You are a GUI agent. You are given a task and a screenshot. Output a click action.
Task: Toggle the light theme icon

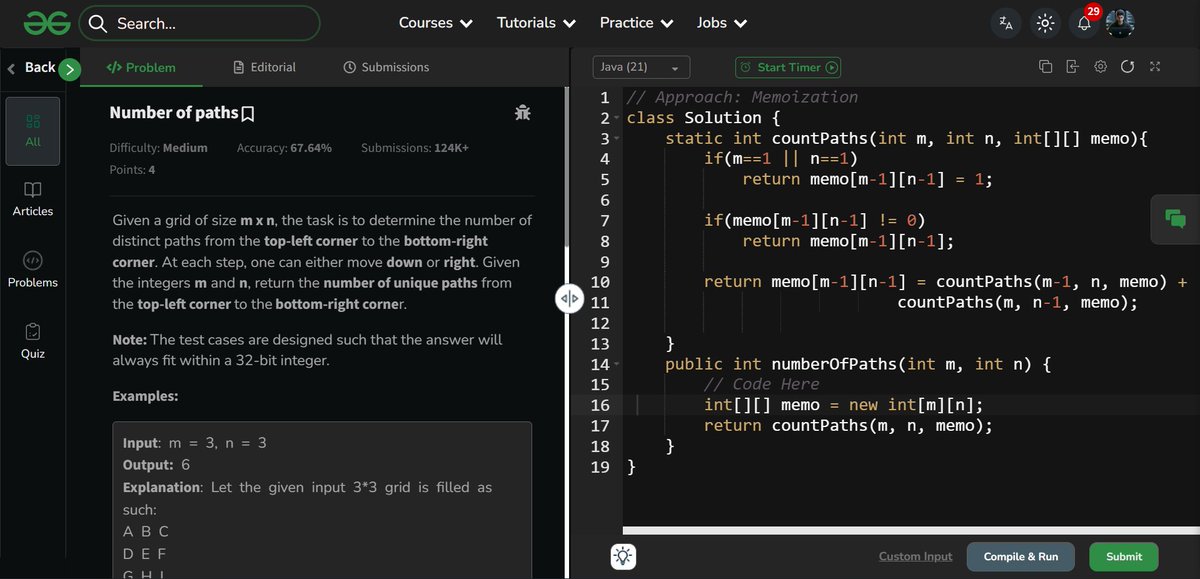[1045, 22]
